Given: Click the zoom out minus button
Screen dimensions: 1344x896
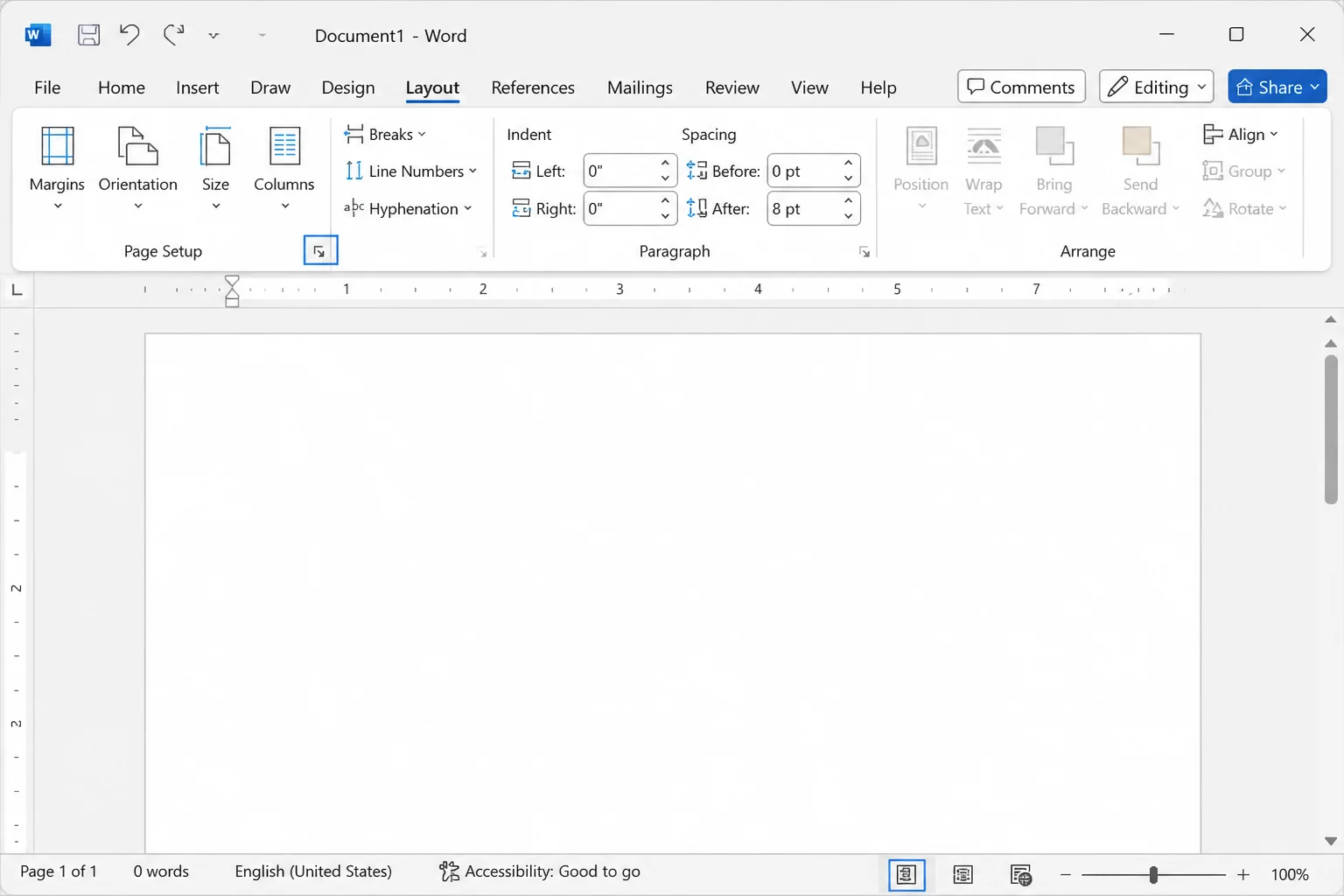Looking at the screenshot, I should (1066, 874).
